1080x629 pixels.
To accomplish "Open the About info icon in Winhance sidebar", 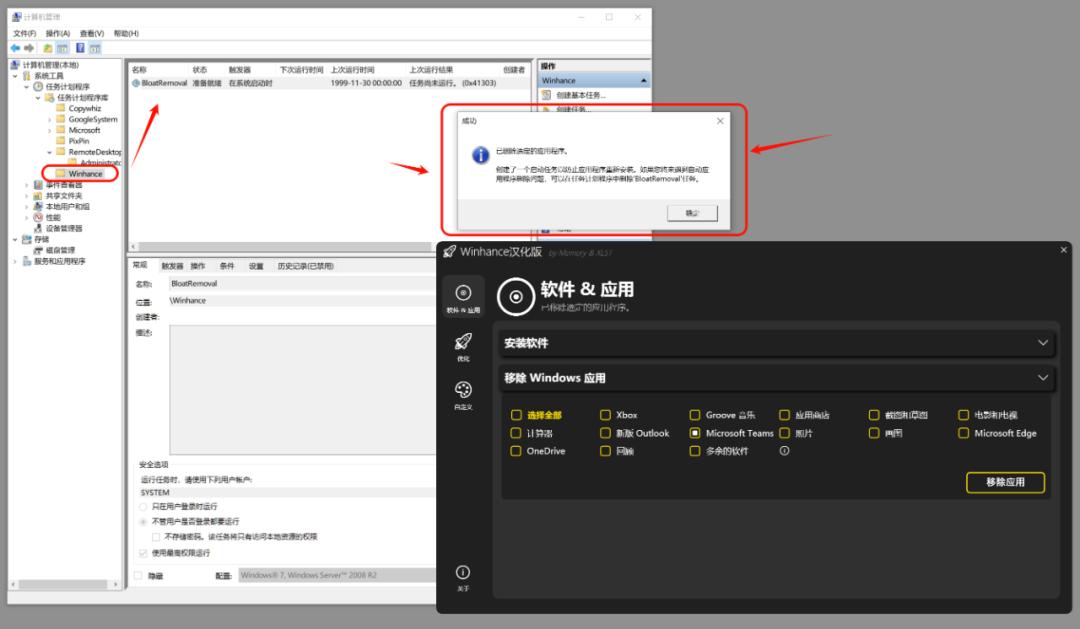I will pyautogui.click(x=463, y=572).
